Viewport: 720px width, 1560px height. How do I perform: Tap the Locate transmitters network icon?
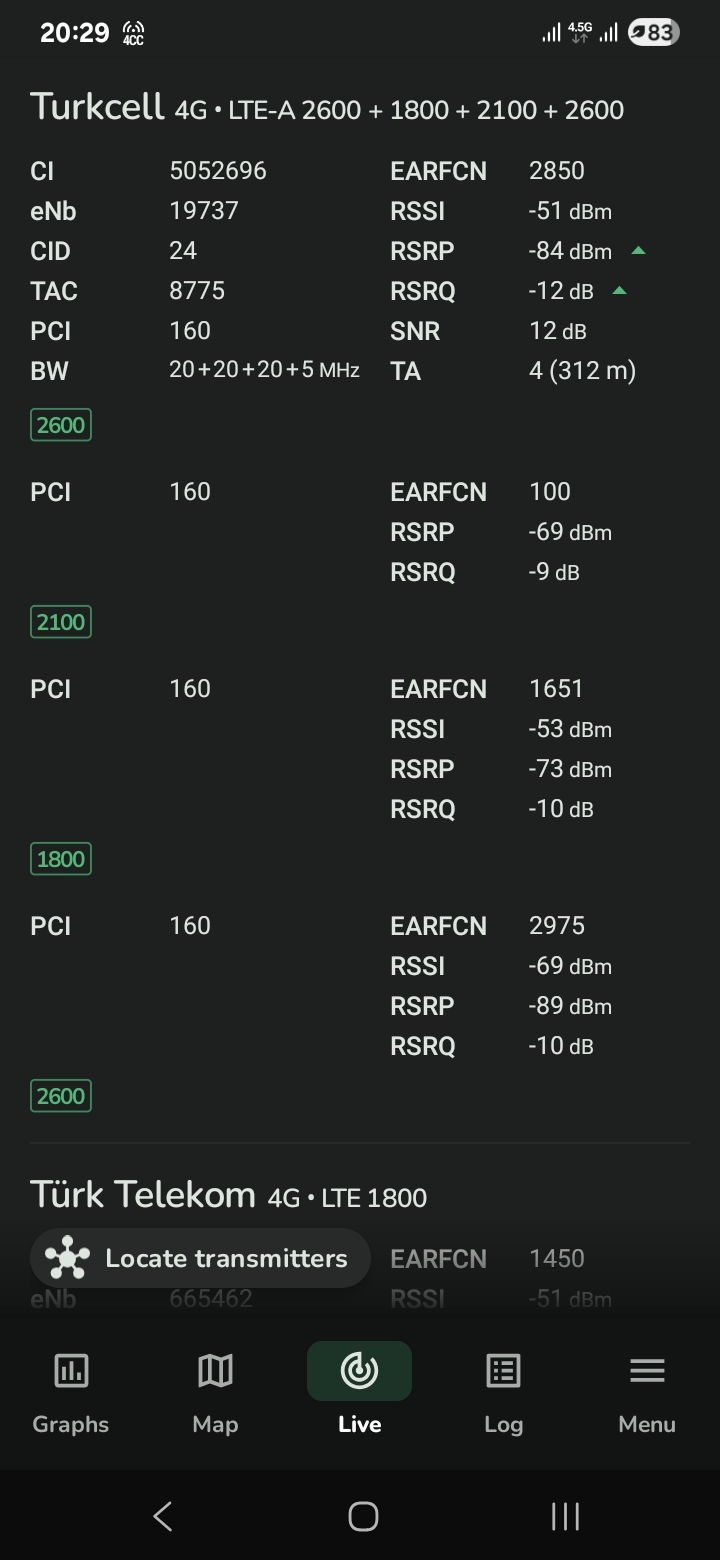click(x=68, y=1258)
